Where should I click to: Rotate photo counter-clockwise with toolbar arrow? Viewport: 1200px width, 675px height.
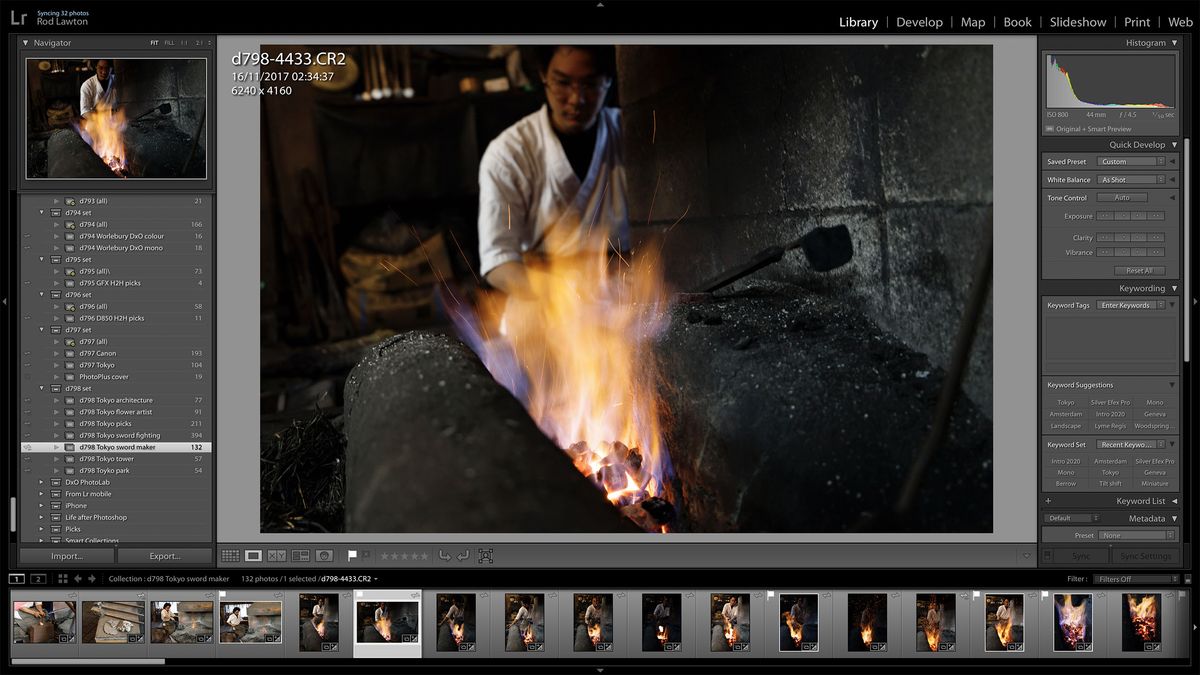click(445, 555)
